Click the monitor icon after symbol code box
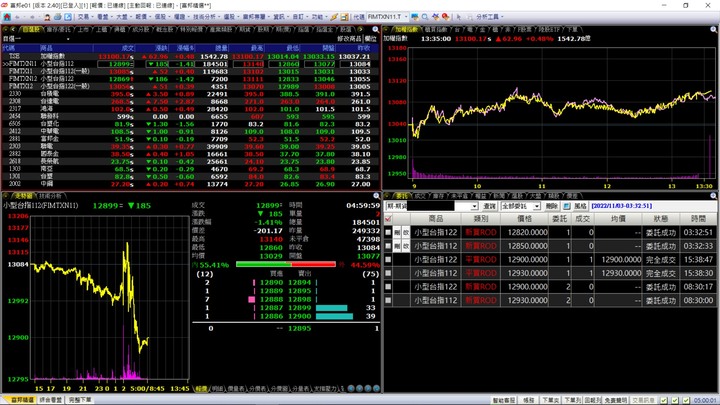This screenshot has height=405, width=720. (x=415, y=17)
